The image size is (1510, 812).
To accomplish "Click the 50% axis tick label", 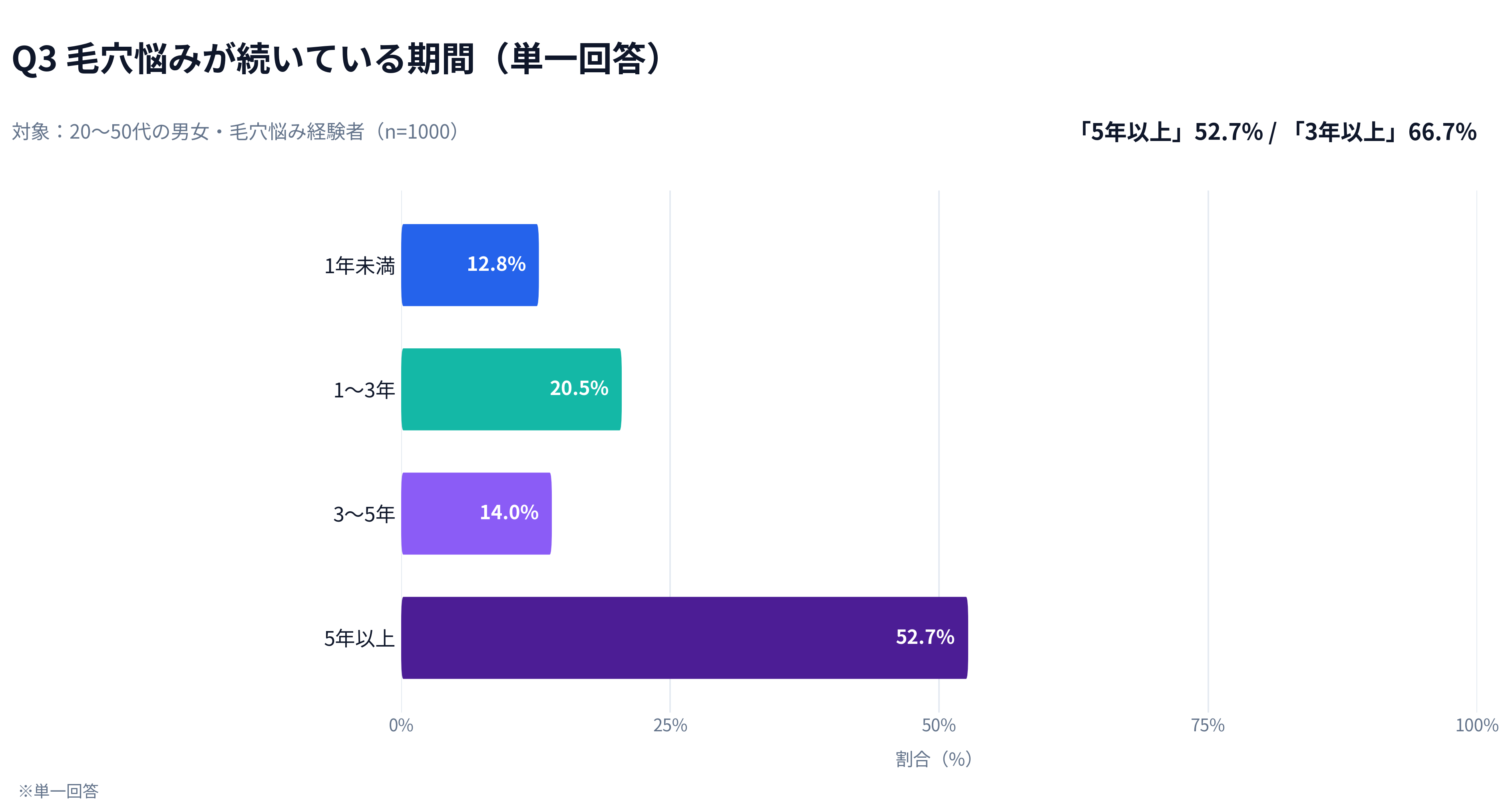I will click(939, 725).
